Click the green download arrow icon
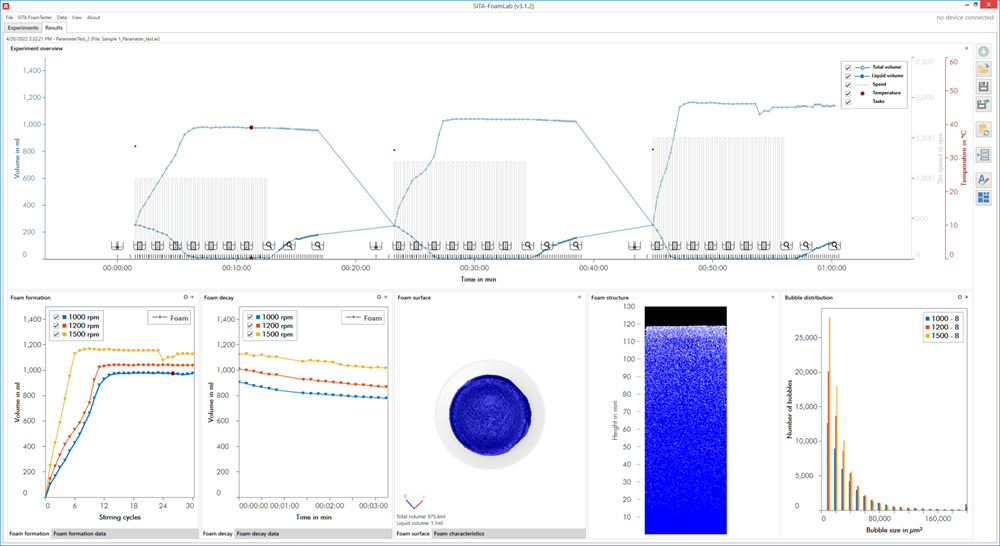Screen dimensions: 1000x546 [984, 51]
